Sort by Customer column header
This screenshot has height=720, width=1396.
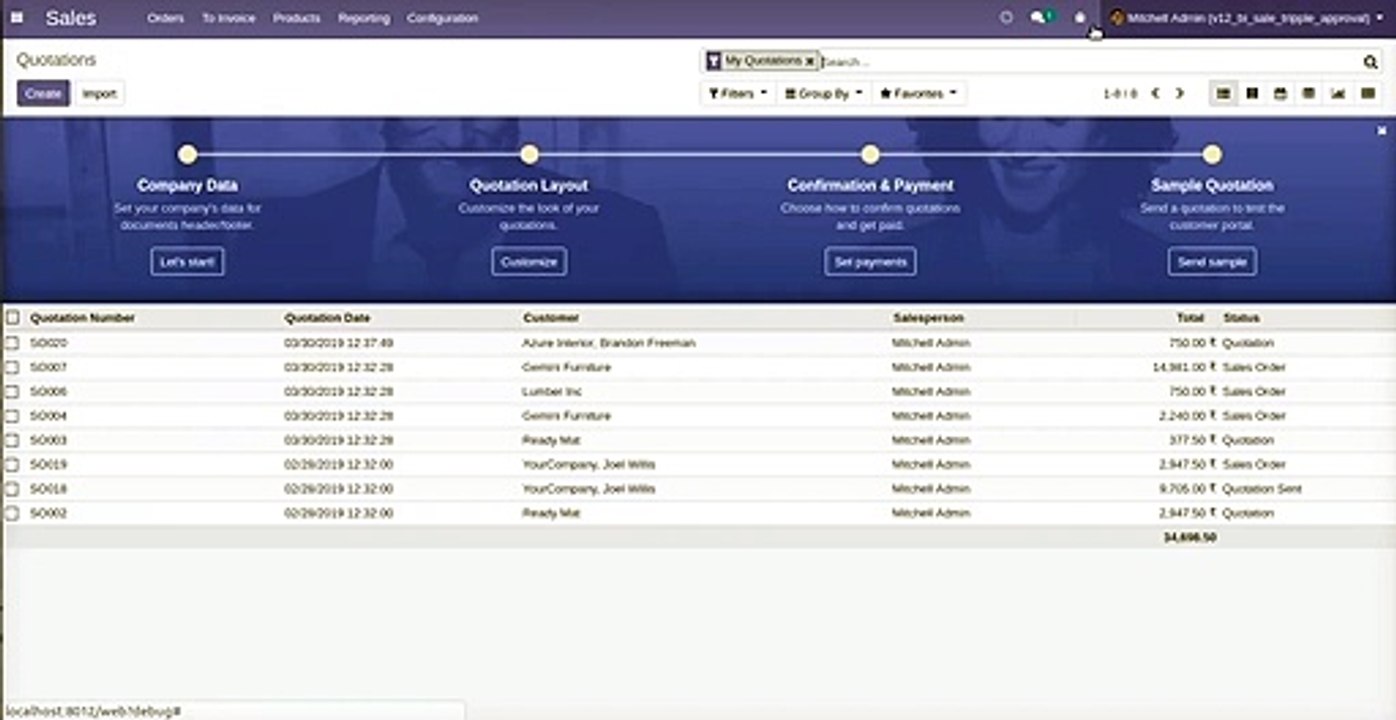pyautogui.click(x=550, y=318)
